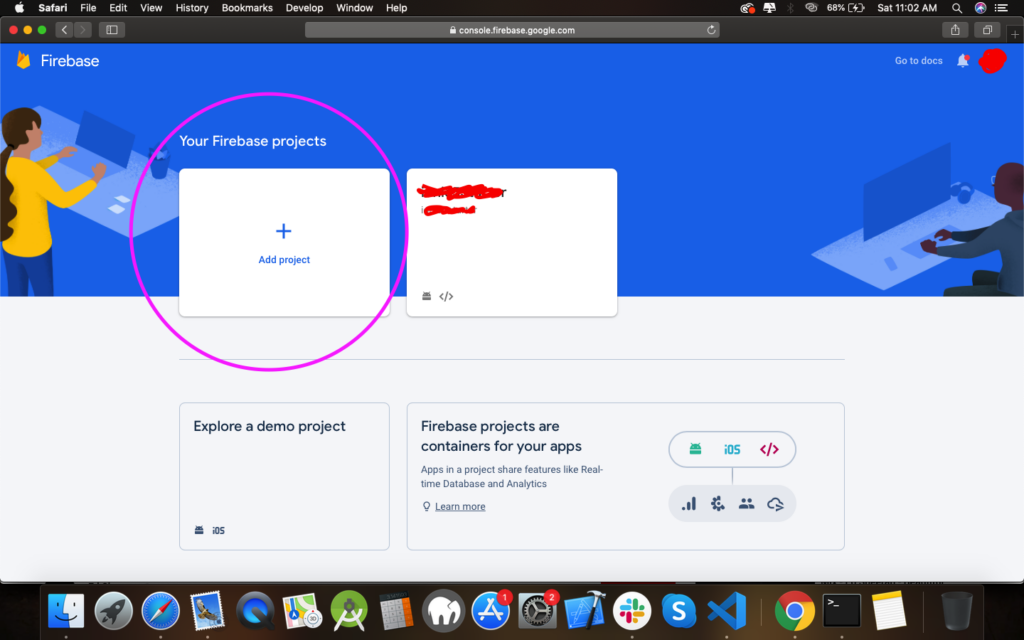The image size is (1024, 640).
Task: Open the Firebase documentation via Go to docs
Action: click(918, 60)
